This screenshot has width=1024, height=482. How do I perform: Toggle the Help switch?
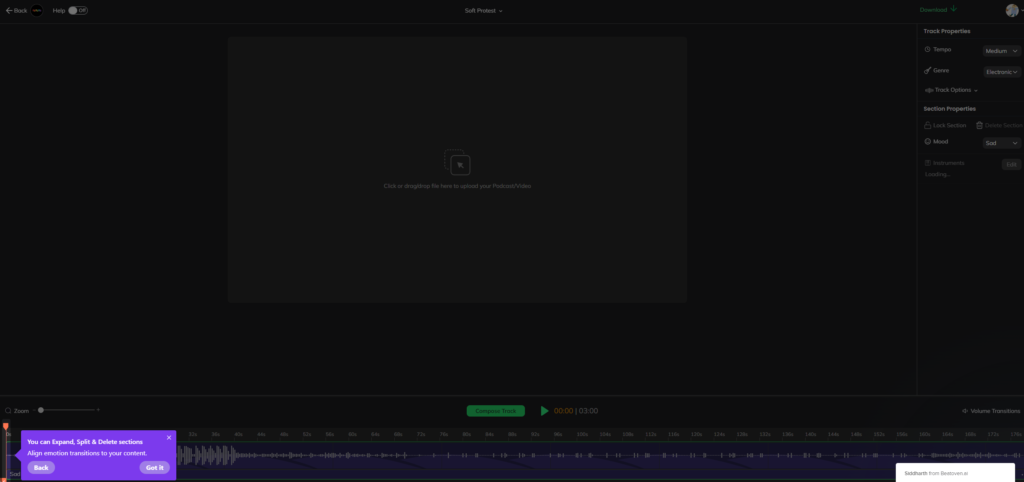click(x=78, y=10)
